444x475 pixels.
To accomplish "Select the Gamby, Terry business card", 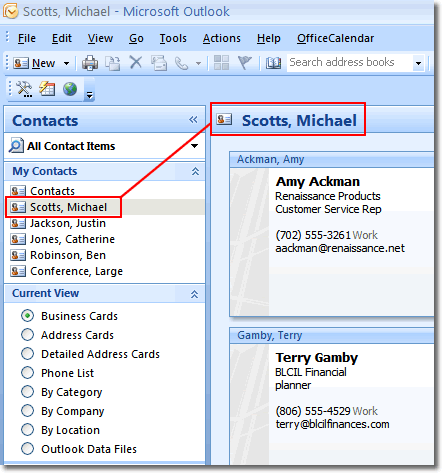I will (x=332, y=396).
